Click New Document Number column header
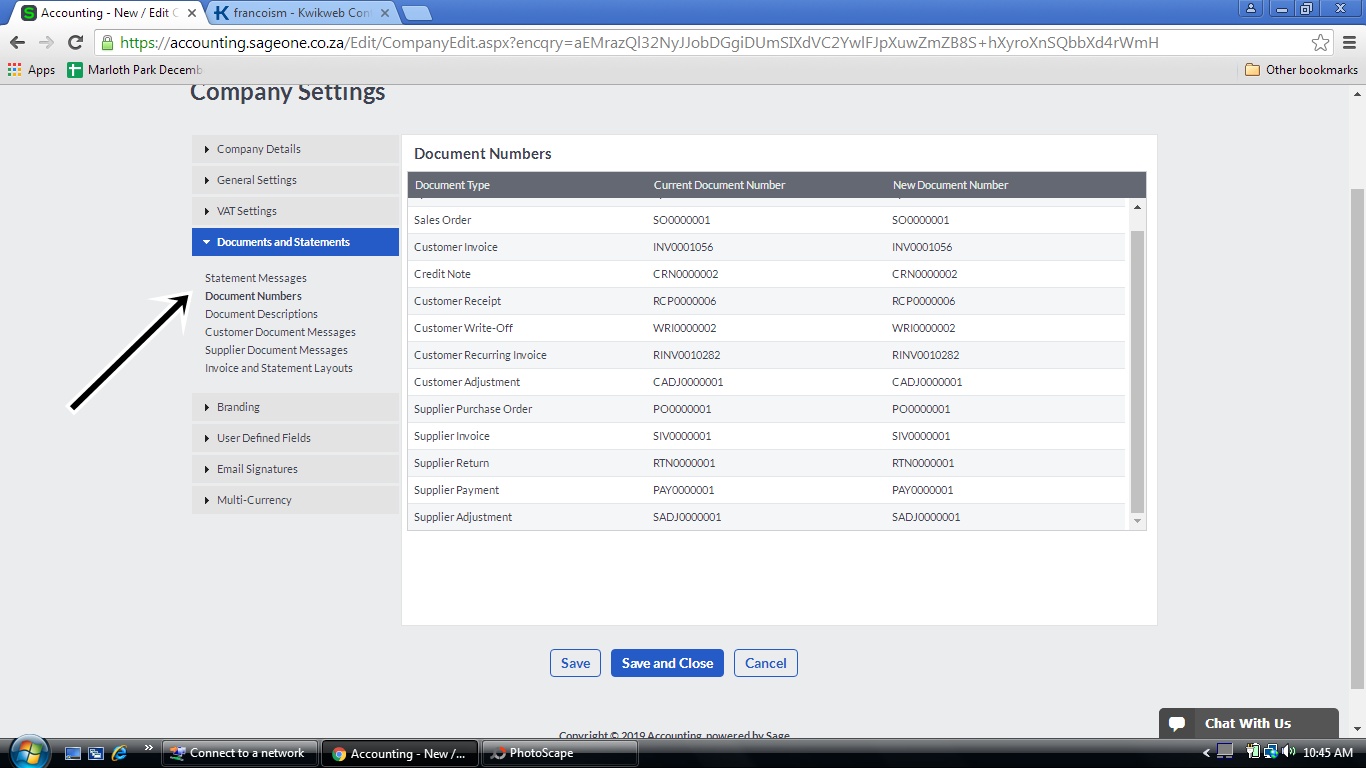1366x768 pixels. [950, 185]
